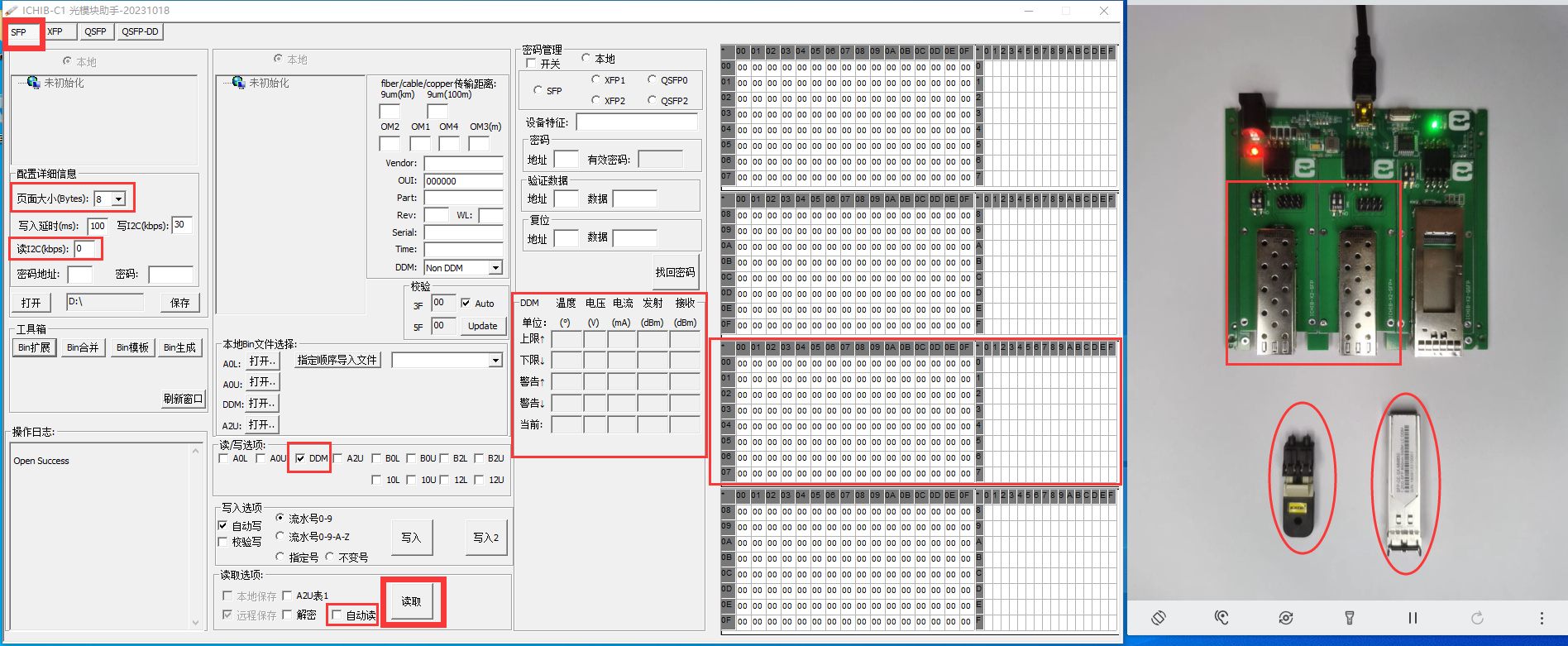Screen dimensions: 1568x646
Task: Click the uninitialized device icon in left tree
Action: 33,83
